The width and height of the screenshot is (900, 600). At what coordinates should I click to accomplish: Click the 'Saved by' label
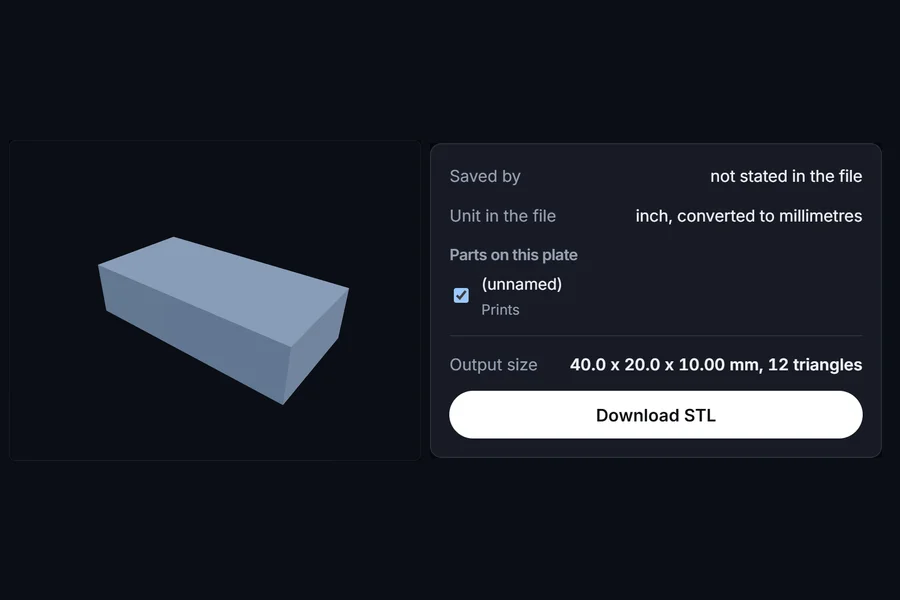pyautogui.click(x=485, y=176)
